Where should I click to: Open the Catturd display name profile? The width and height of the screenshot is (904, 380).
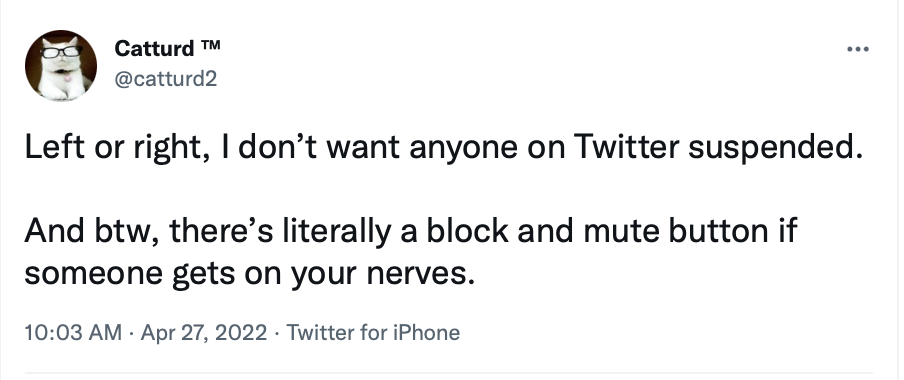[x=154, y=48]
